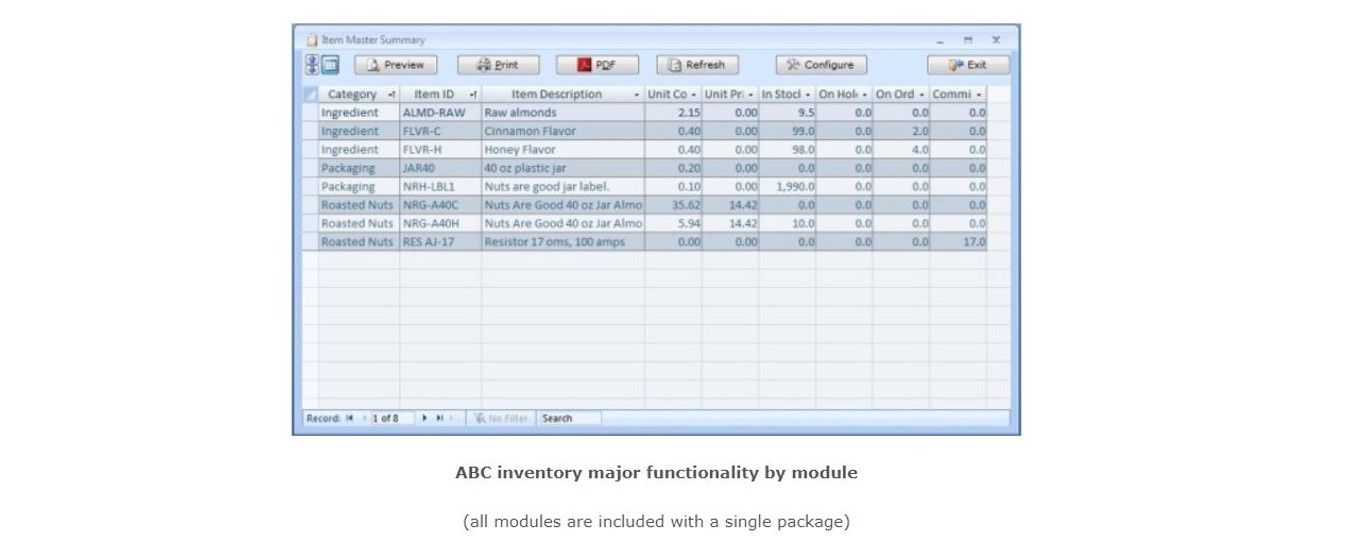Select the Raw almonds description cell
The height and width of the screenshot is (541, 1361).
[x=563, y=113]
